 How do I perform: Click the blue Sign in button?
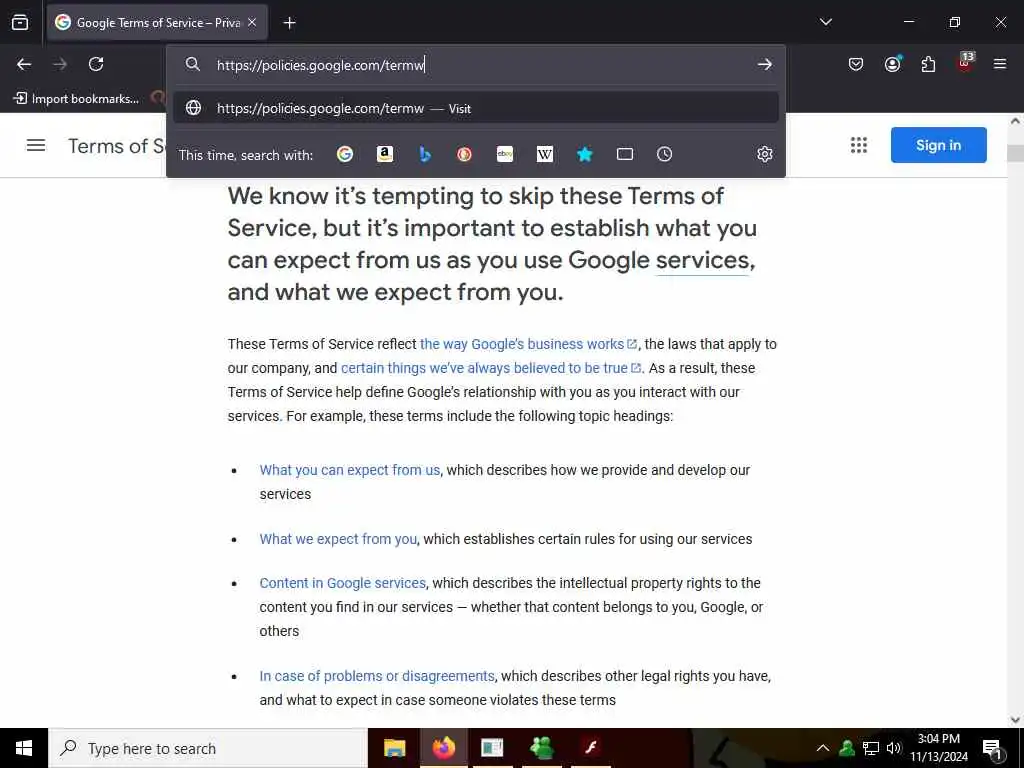[x=938, y=145]
